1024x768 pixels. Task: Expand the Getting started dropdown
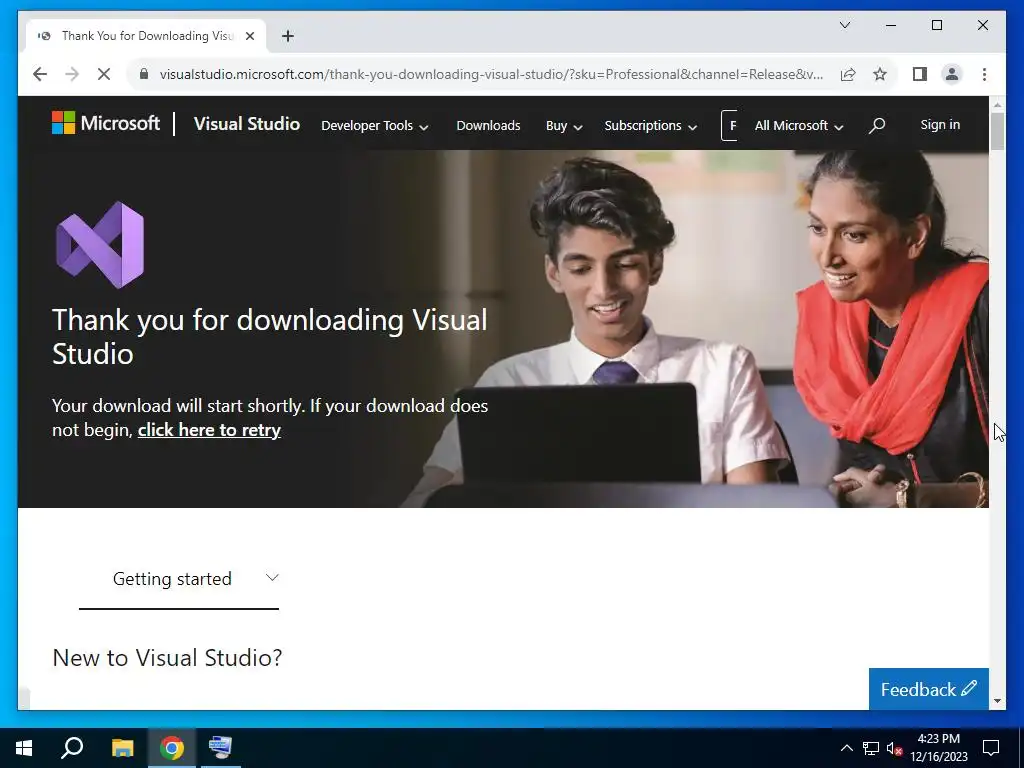point(179,579)
